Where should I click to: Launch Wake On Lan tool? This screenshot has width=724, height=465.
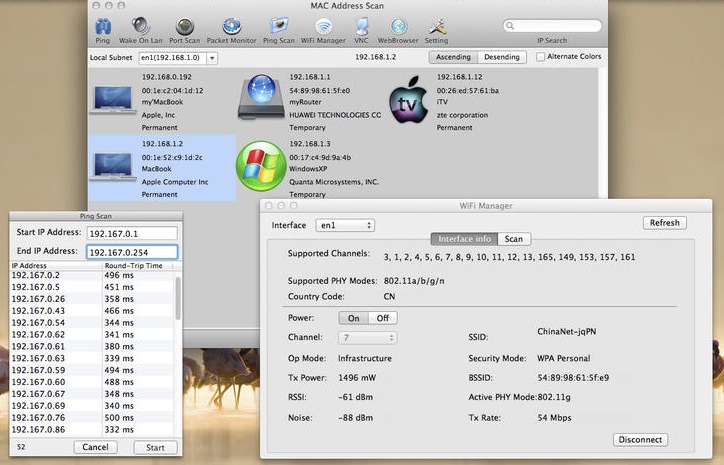(140, 30)
